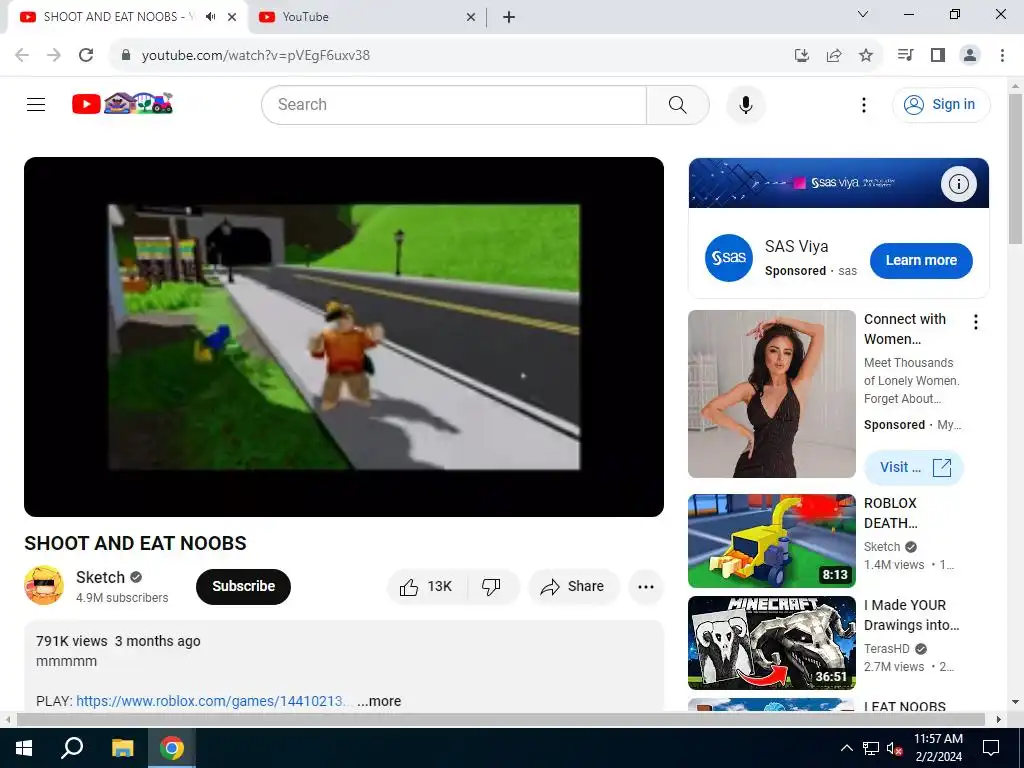Screen dimensions: 1024x768
Task: Click the address bar URL
Action: point(256,56)
